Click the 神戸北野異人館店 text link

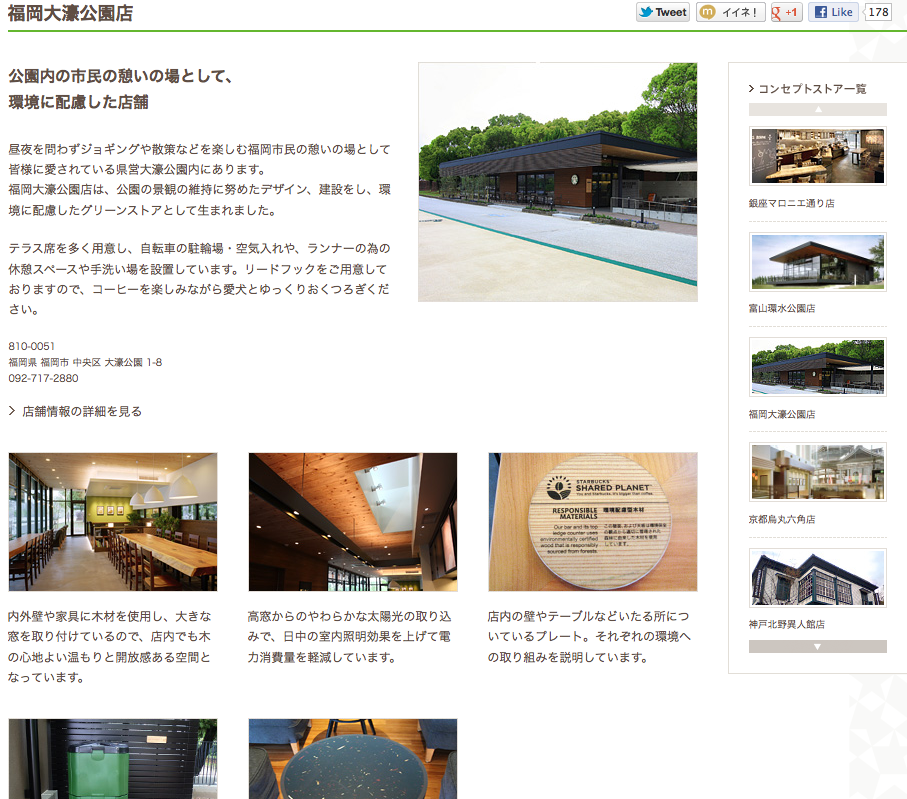[x=787, y=624]
